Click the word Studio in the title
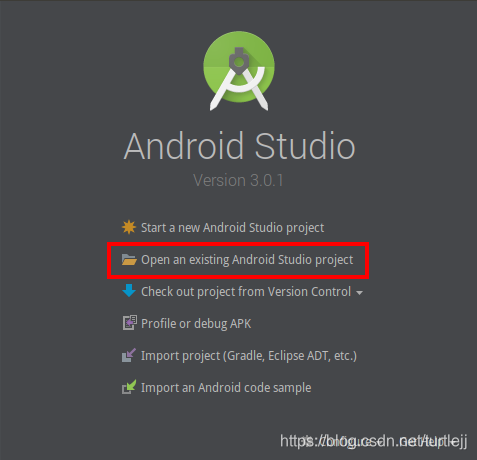This screenshot has height=460, width=477. point(305,146)
